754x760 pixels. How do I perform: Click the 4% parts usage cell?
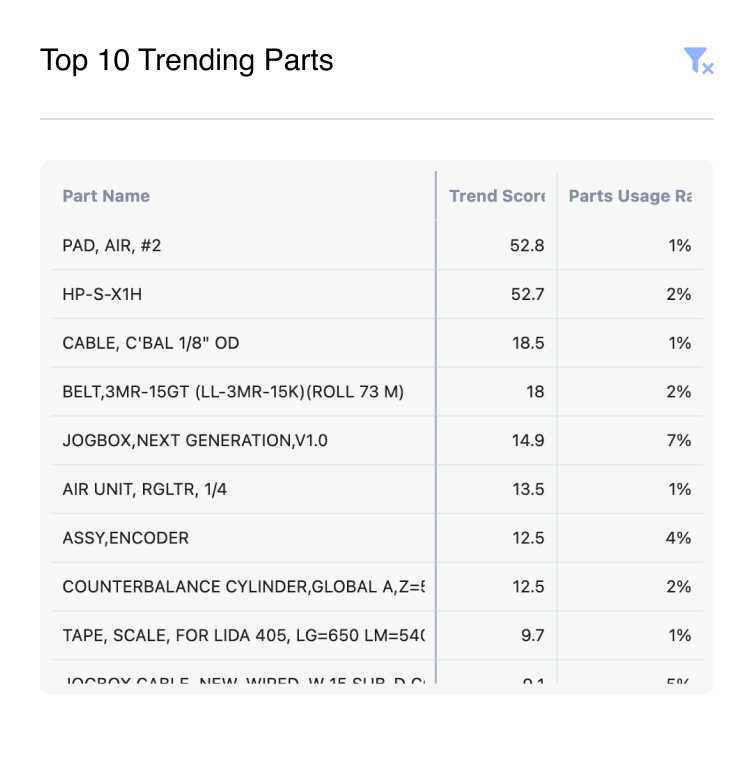click(x=679, y=538)
